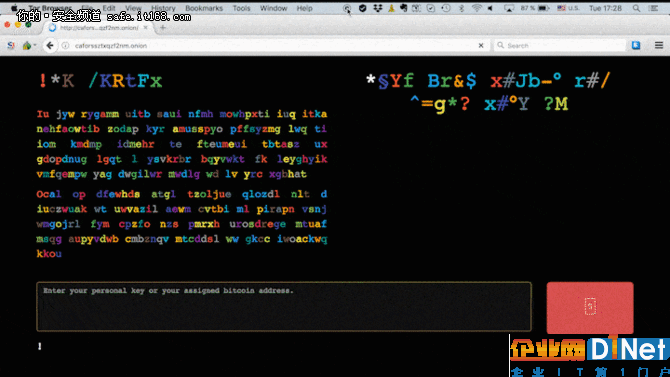This screenshot has height=377, width=670.
Task: Click the address bar showing caforssztxqzf2nm.onion
Action: pyautogui.click(x=273, y=45)
